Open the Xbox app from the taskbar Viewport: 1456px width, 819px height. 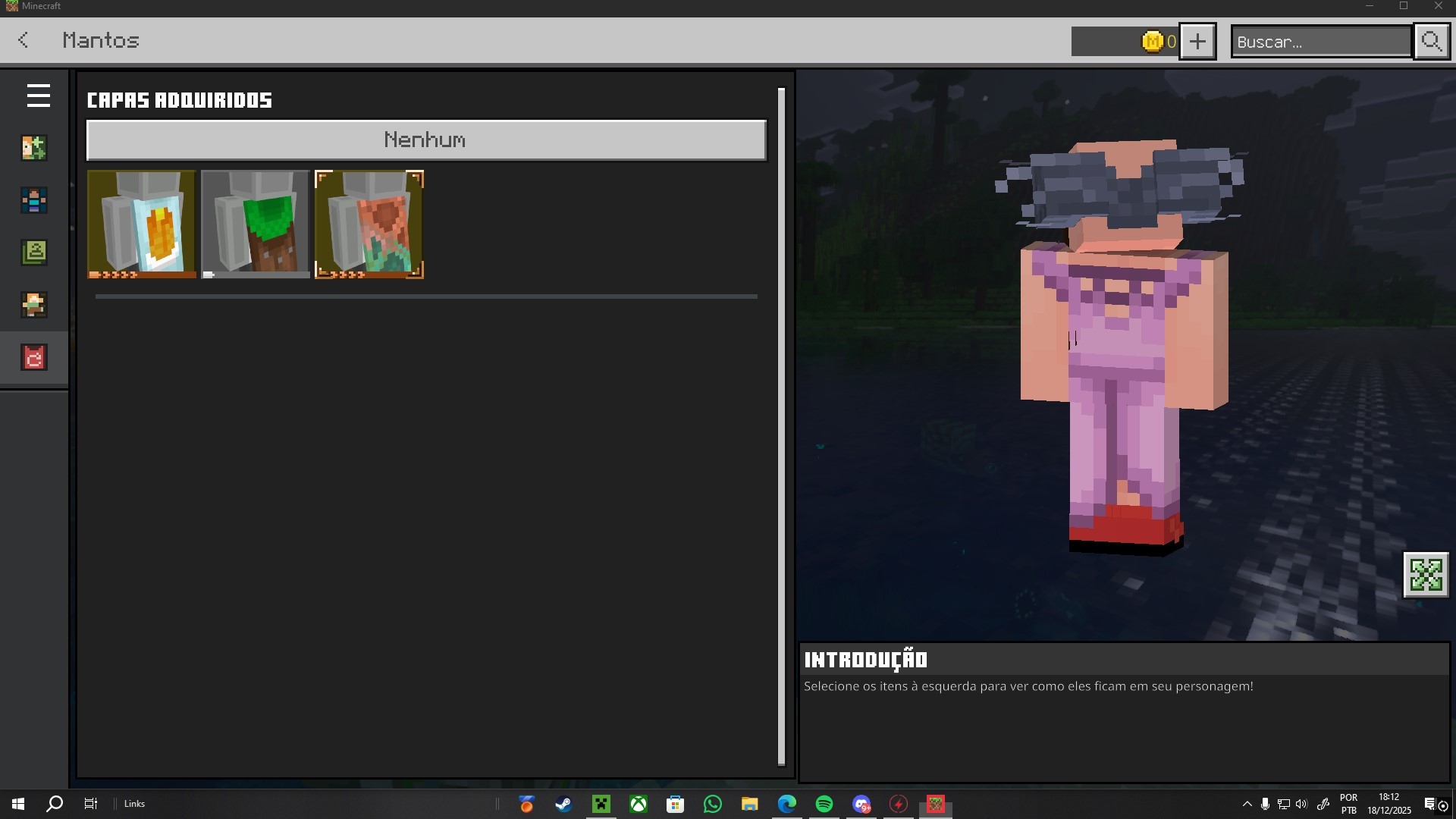coord(639,804)
